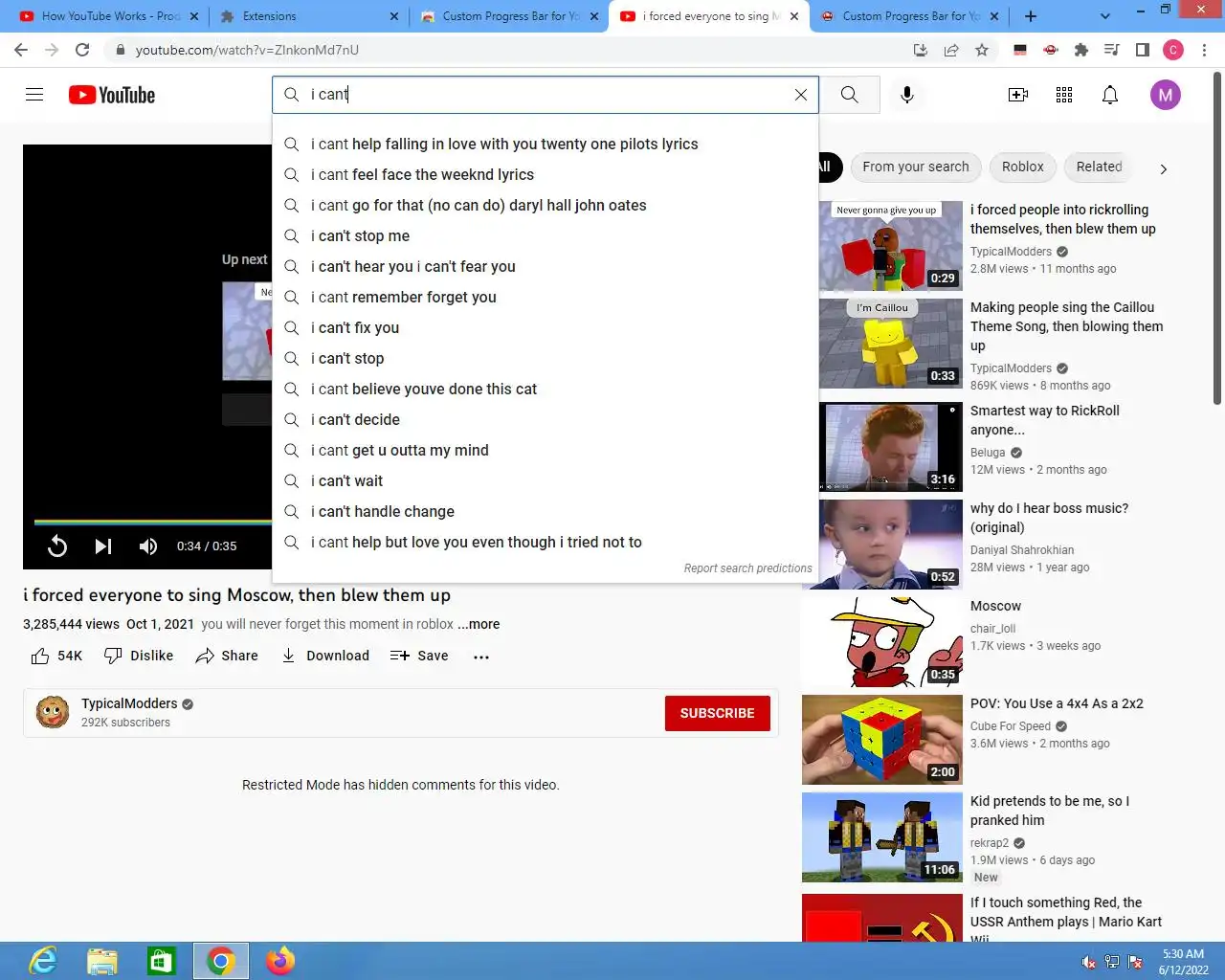
Task: Go to the YouTube home logo
Action: (112, 95)
